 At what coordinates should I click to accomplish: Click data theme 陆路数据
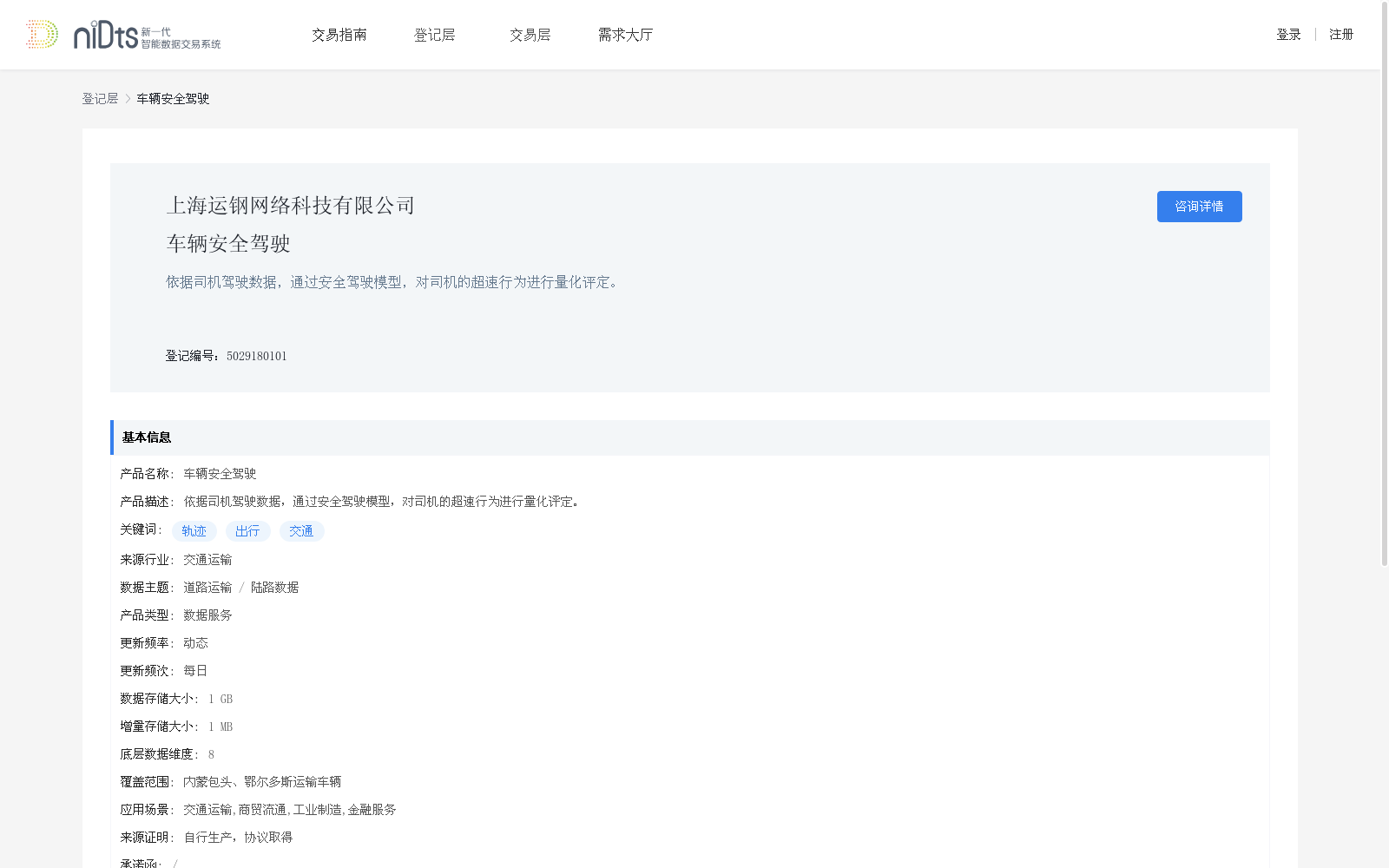(275, 588)
